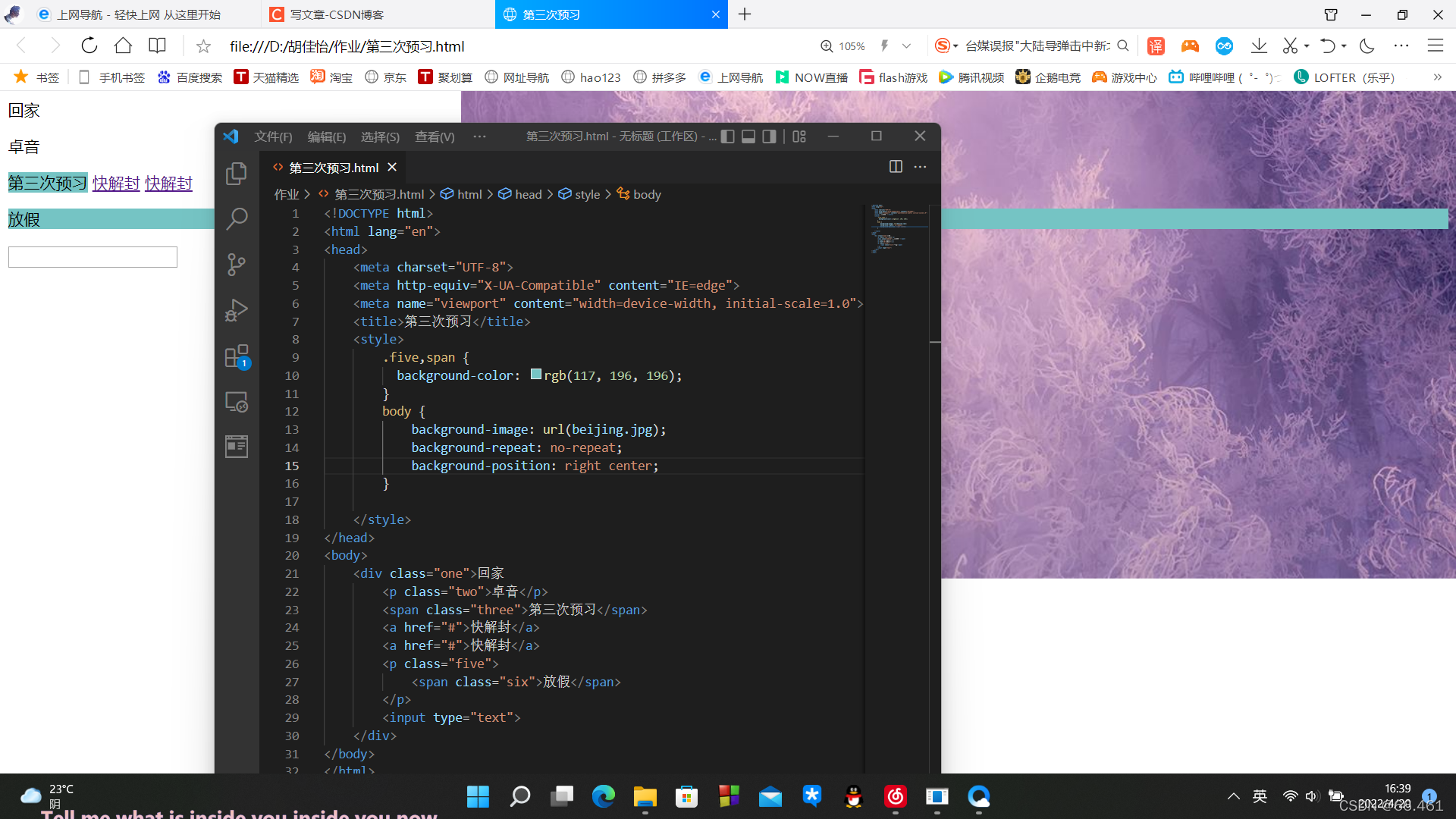The image size is (1456, 819).
Task: Open the 淘宝 bookmark
Action: 331,77
